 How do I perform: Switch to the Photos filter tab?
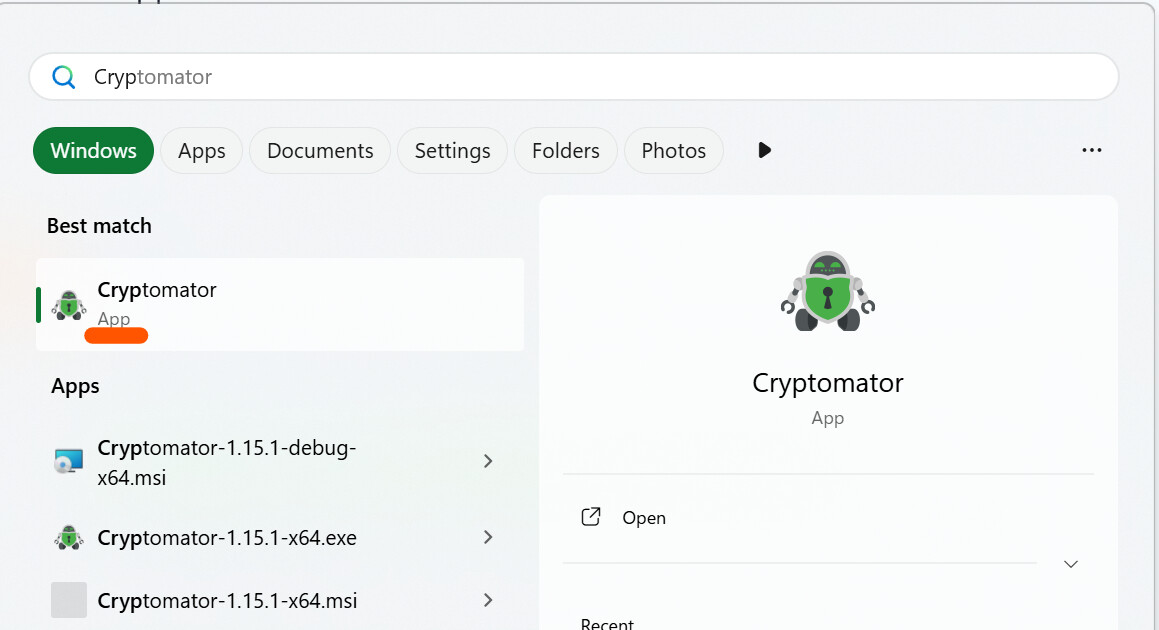click(x=673, y=151)
